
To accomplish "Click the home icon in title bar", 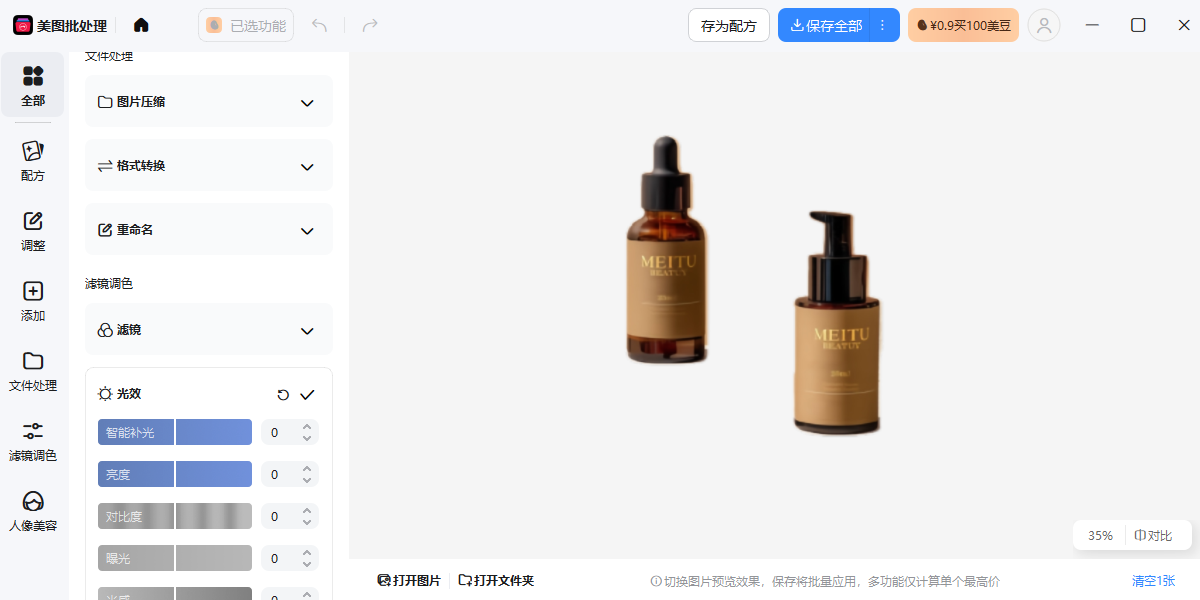I will (x=141, y=25).
